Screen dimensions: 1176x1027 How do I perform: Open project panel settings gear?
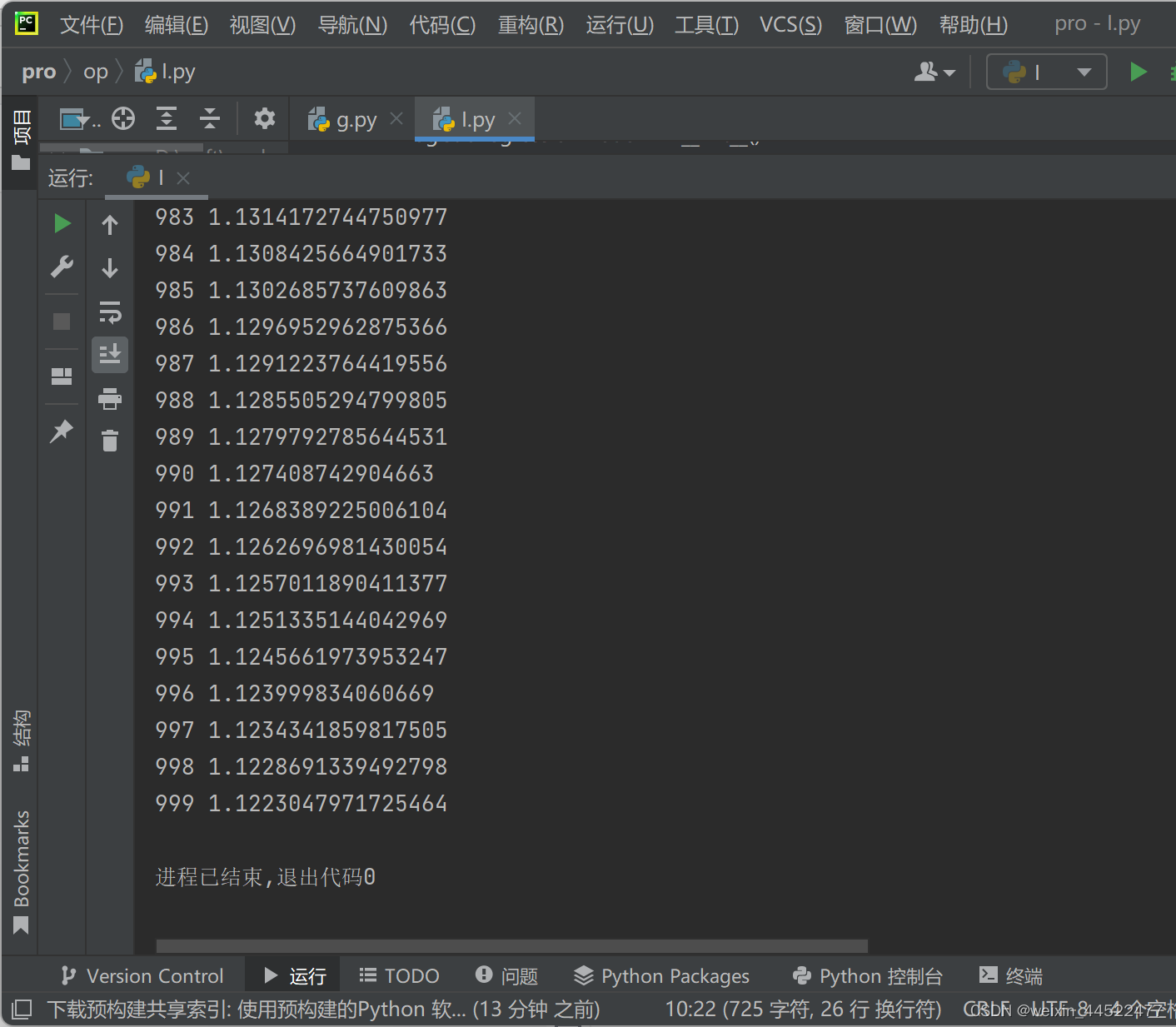point(265,119)
